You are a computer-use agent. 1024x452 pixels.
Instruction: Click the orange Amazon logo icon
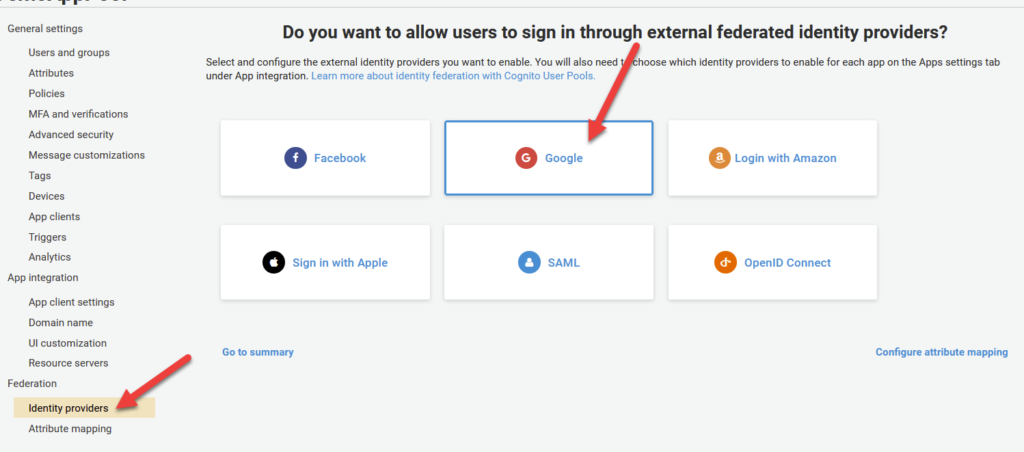tap(719, 158)
